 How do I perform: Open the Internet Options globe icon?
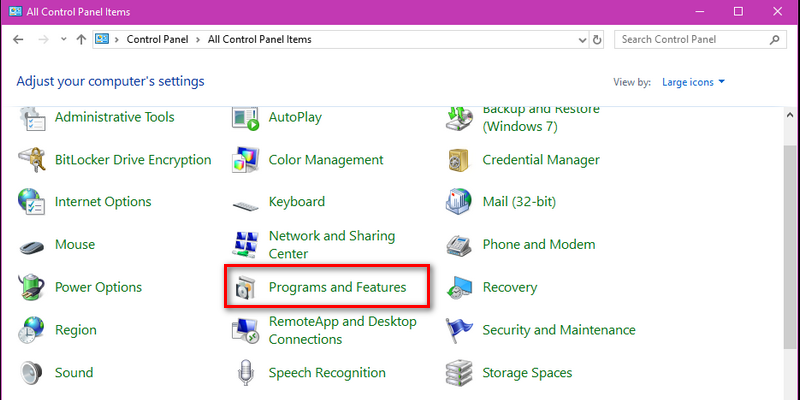(x=32, y=202)
